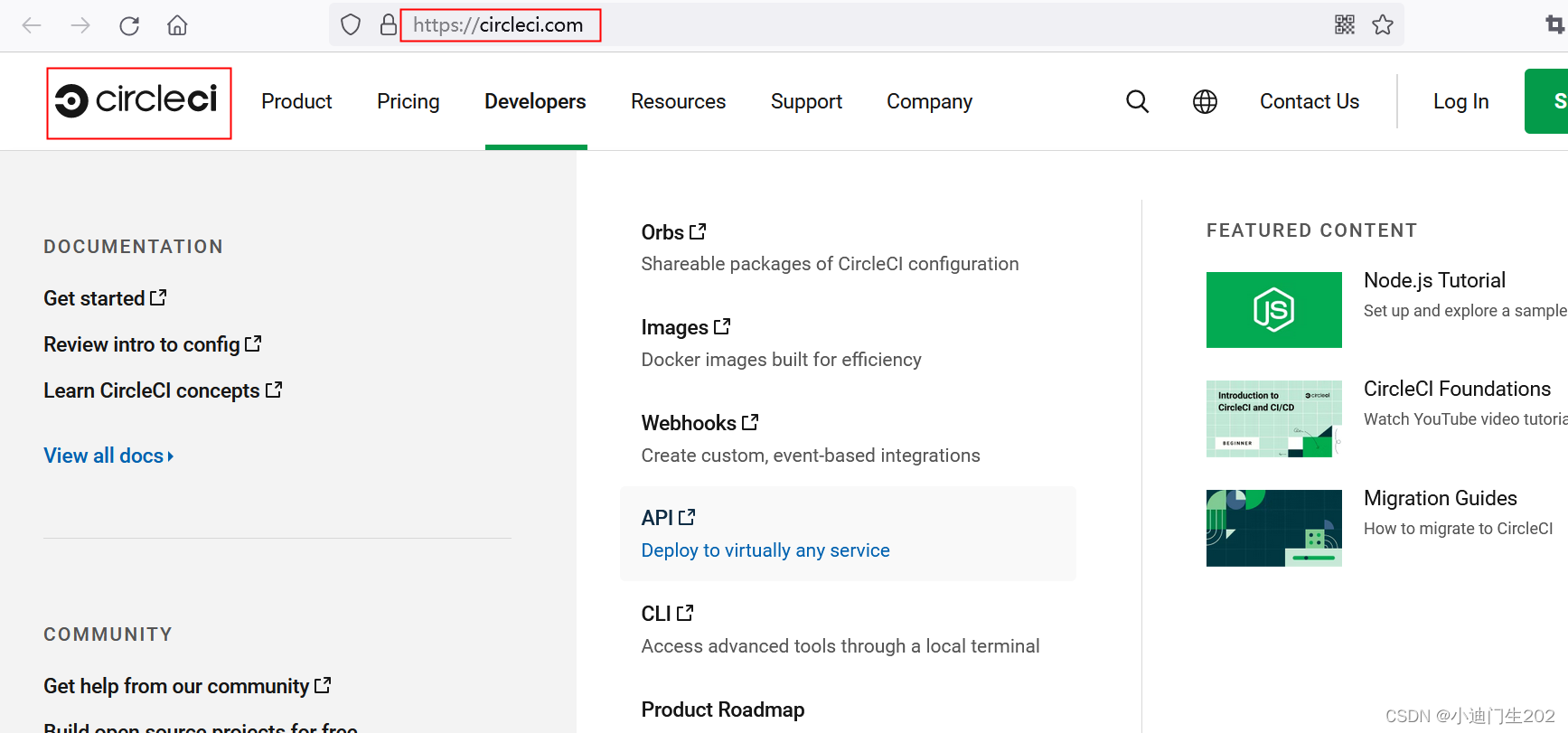Go to the browser home icon

(x=177, y=25)
